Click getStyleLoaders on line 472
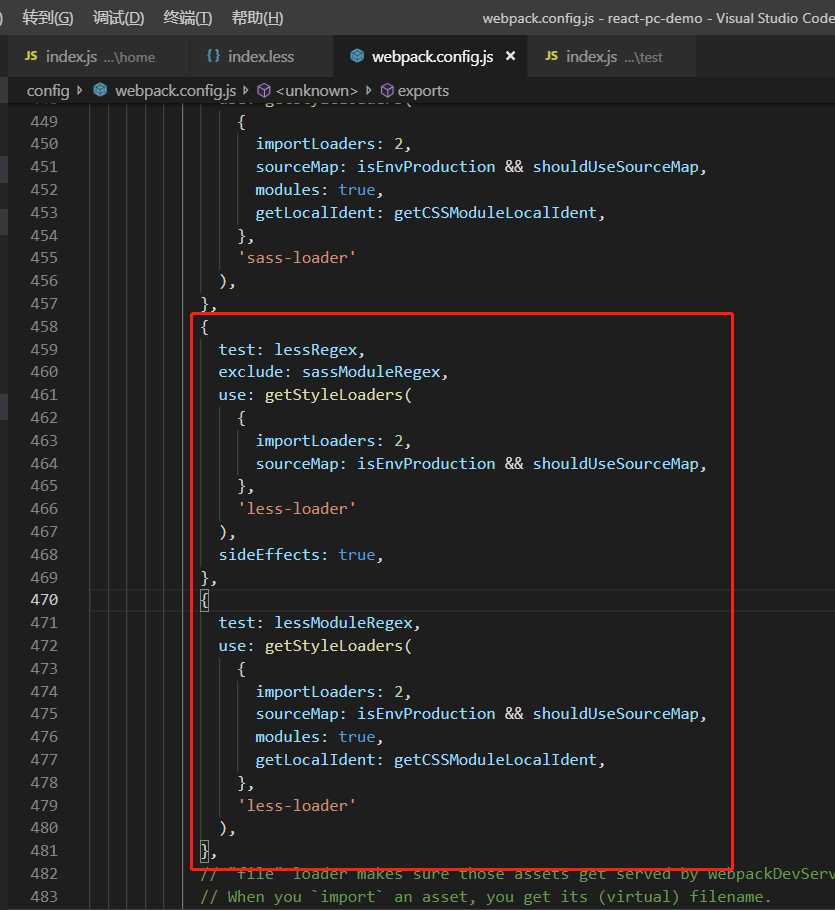835x910 pixels. (334, 646)
